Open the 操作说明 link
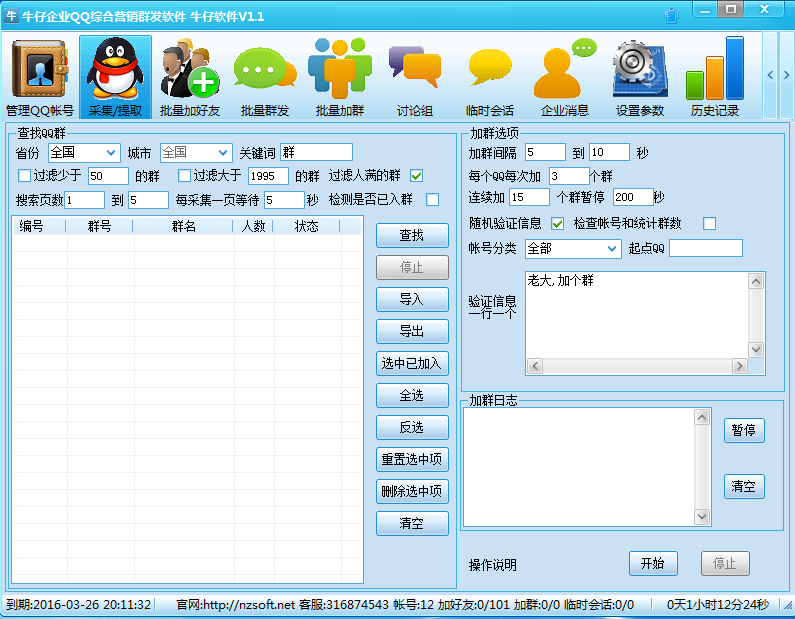The width and height of the screenshot is (795, 619). 492,565
